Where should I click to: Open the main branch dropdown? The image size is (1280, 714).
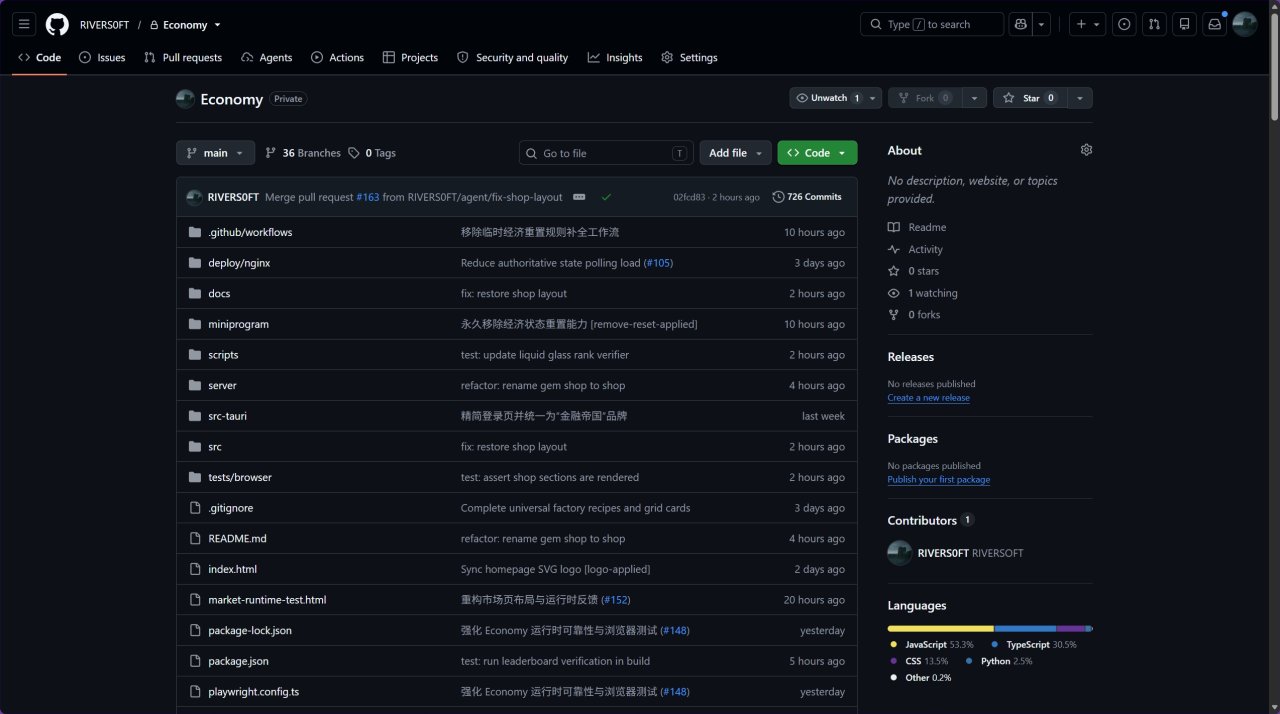tap(215, 153)
